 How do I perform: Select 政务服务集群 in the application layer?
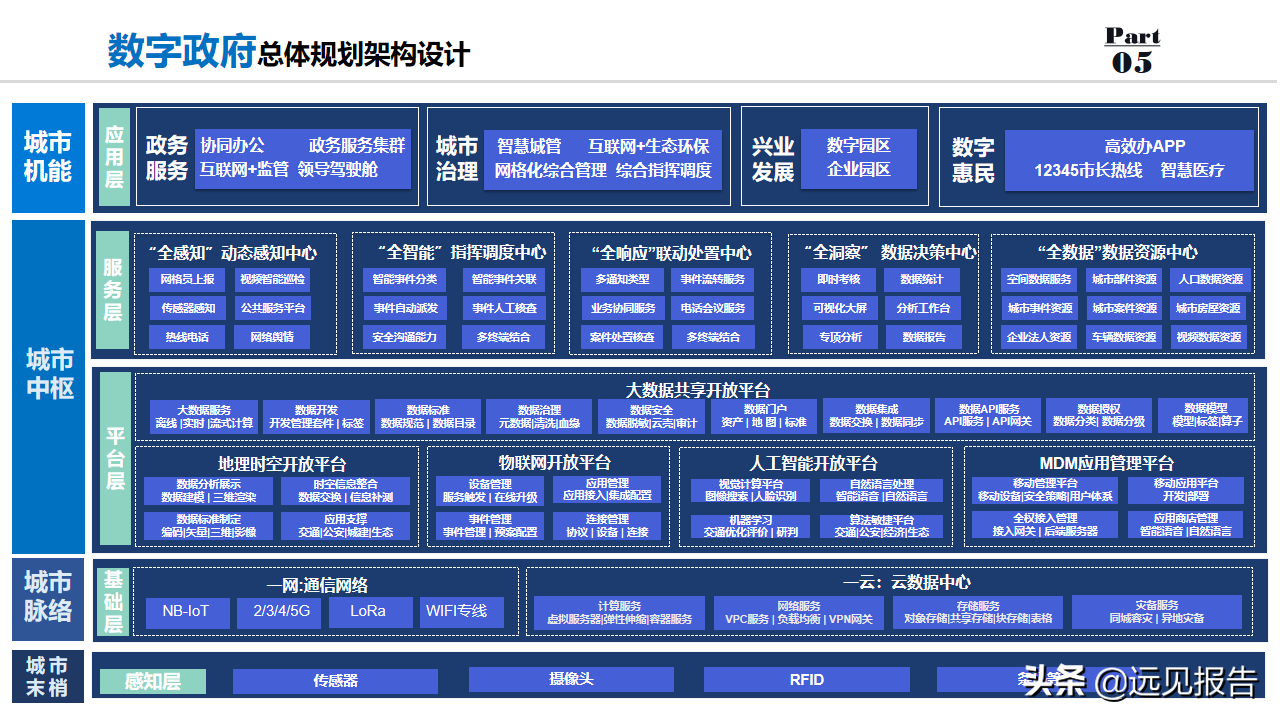(x=357, y=146)
